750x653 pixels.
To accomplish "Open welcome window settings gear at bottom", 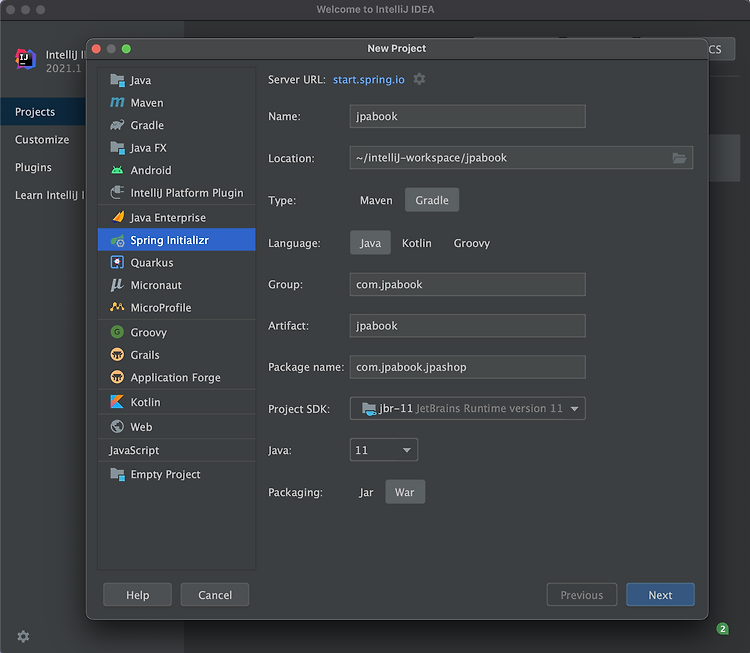I will pyautogui.click(x=23, y=636).
